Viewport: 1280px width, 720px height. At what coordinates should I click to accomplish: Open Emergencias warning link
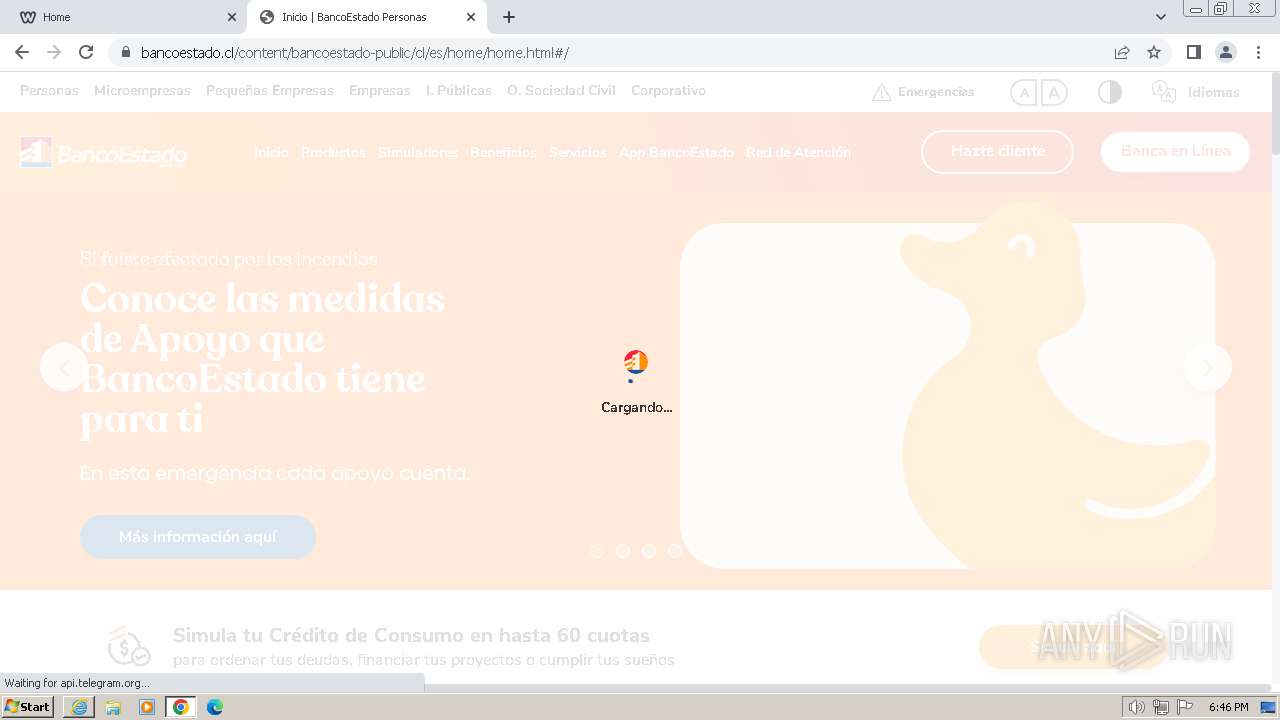pyautogui.click(x=923, y=92)
